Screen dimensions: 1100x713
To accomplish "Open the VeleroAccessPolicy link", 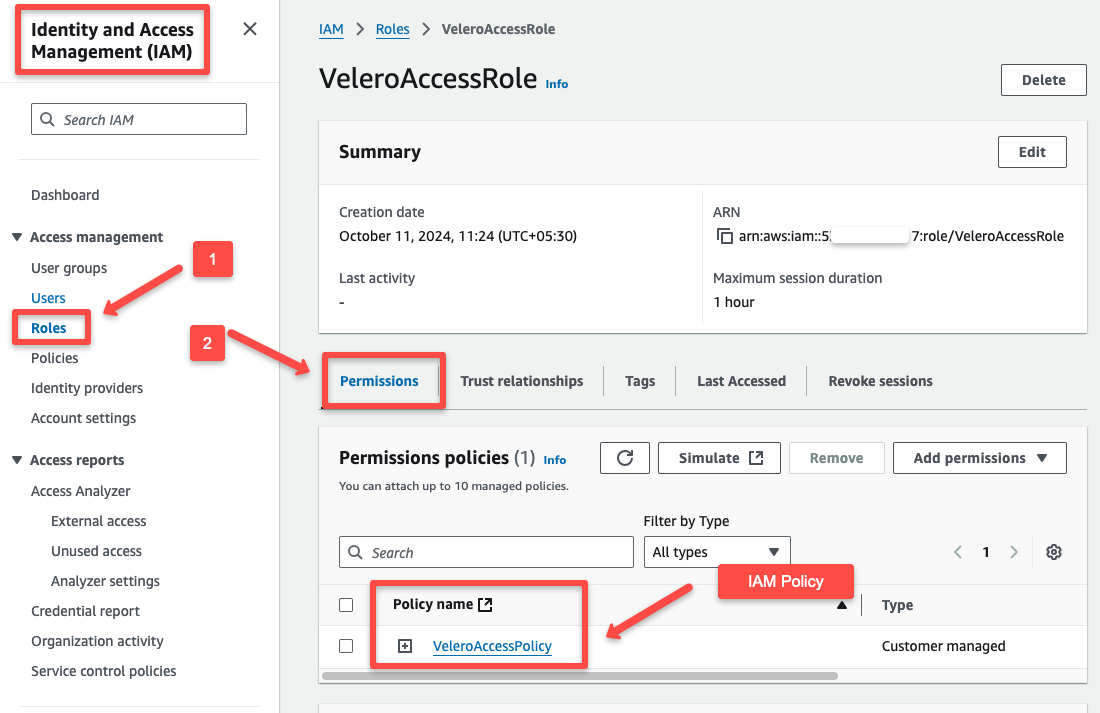I will coord(492,646).
